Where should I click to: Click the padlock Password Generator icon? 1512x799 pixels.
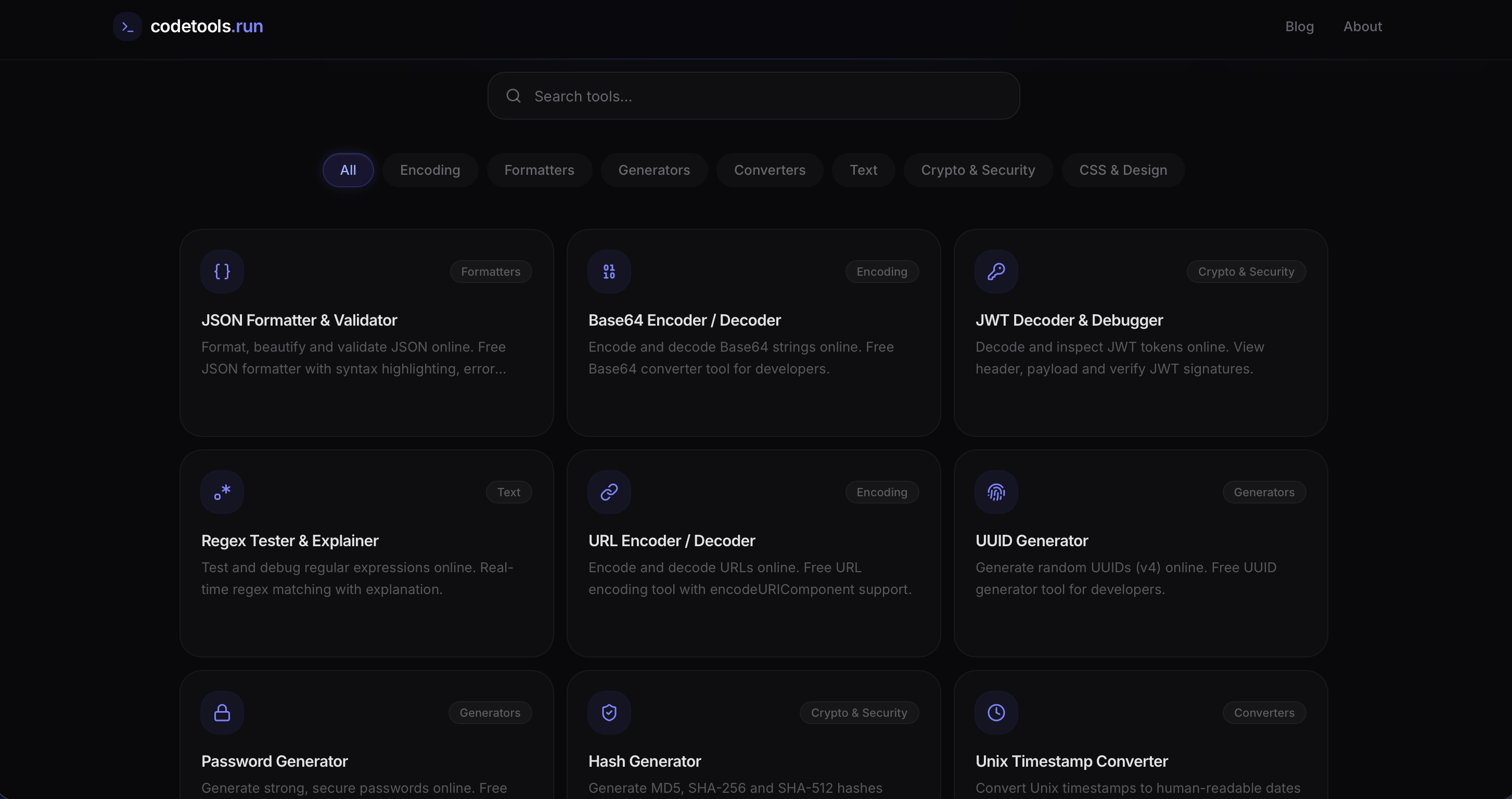[x=222, y=712]
